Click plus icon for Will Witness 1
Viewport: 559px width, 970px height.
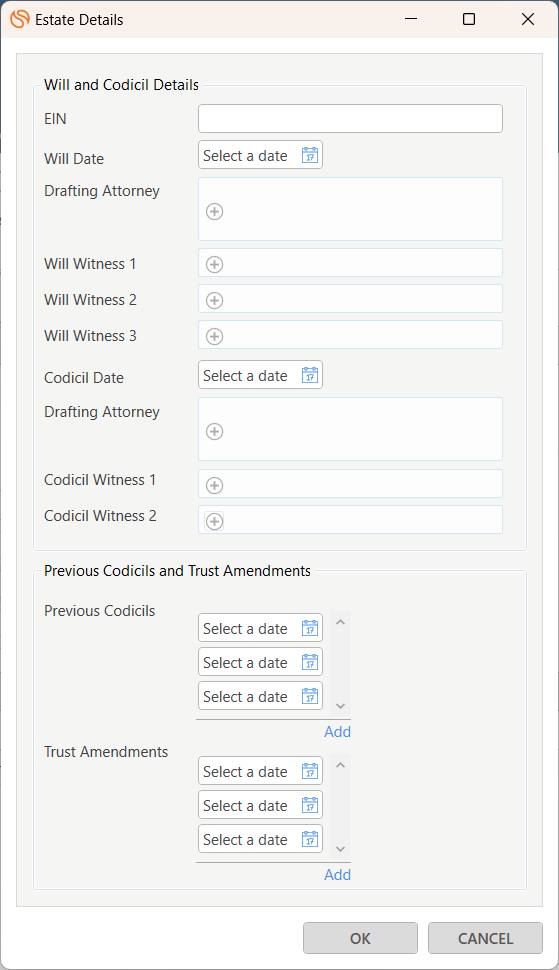[215, 265]
